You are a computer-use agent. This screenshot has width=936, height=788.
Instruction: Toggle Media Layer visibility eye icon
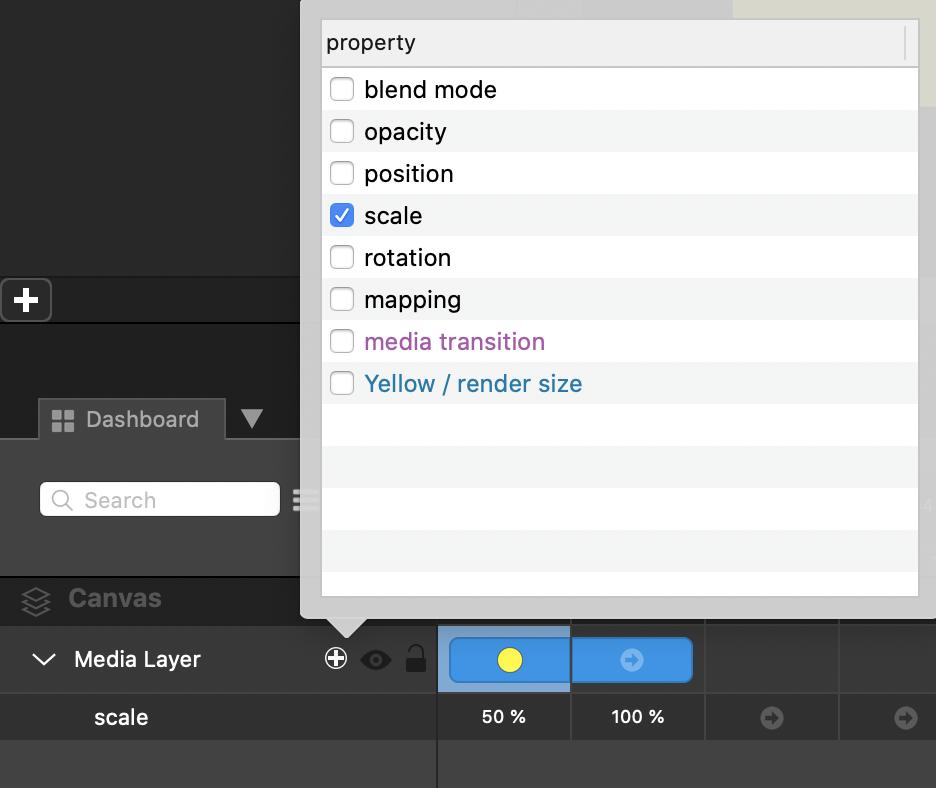pyautogui.click(x=376, y=659)
